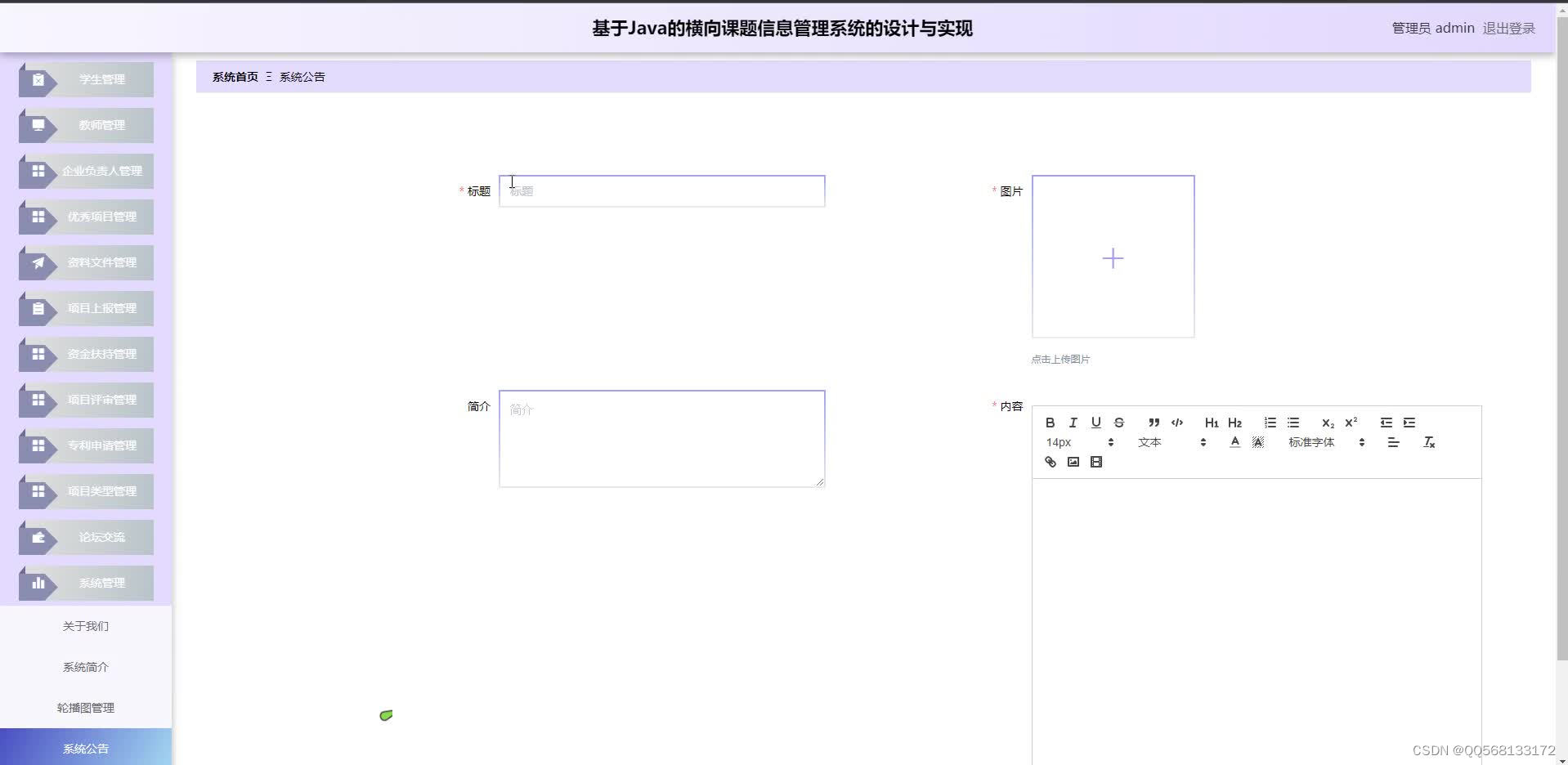
Task: Click the 系统公告 breadcrumb text
Action: pos(302,77)
